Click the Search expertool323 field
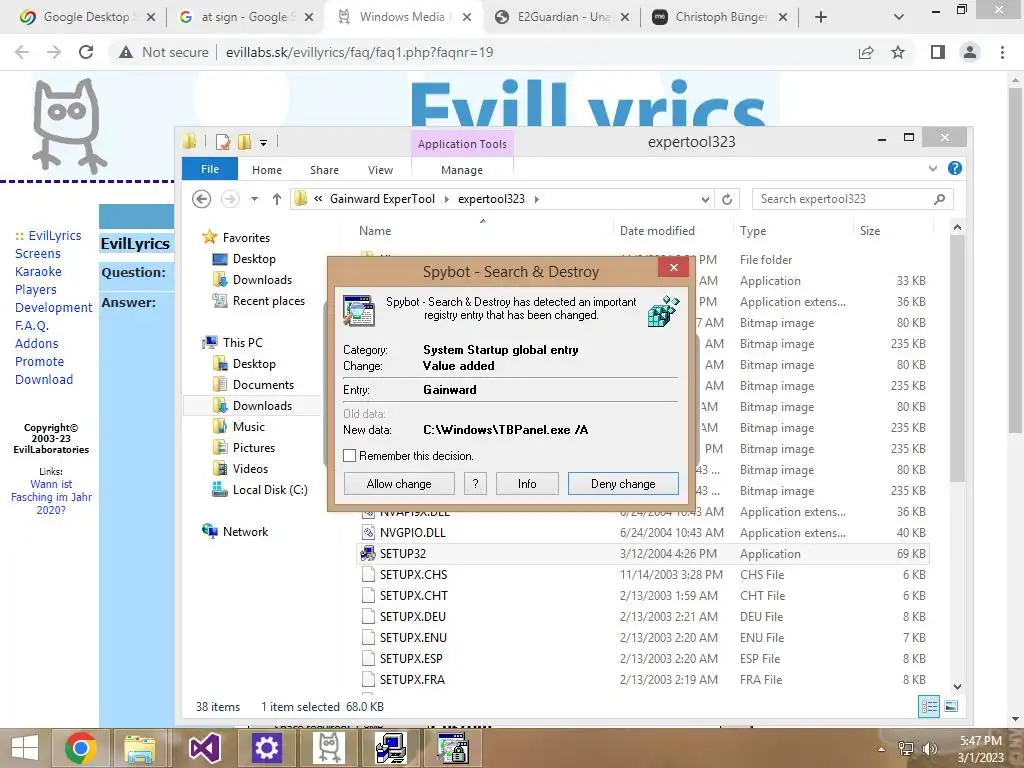This screenshot has height=768, width=1024. pyautogui.click(x=852, y=199)
